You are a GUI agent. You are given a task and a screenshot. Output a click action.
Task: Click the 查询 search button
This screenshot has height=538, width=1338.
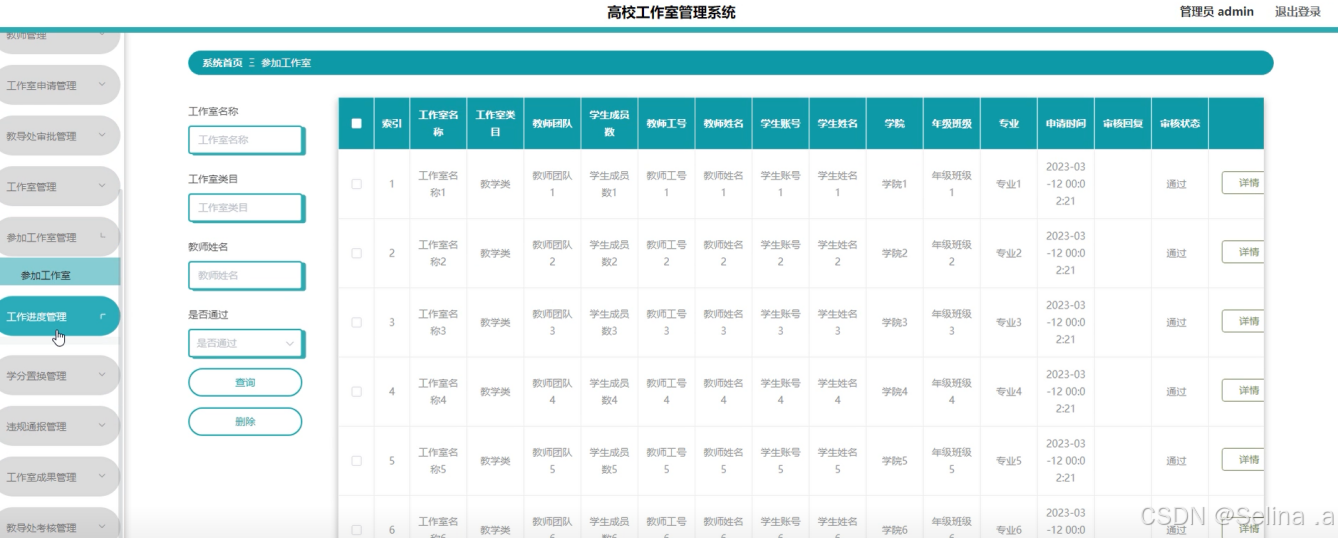tap(245, 382)
